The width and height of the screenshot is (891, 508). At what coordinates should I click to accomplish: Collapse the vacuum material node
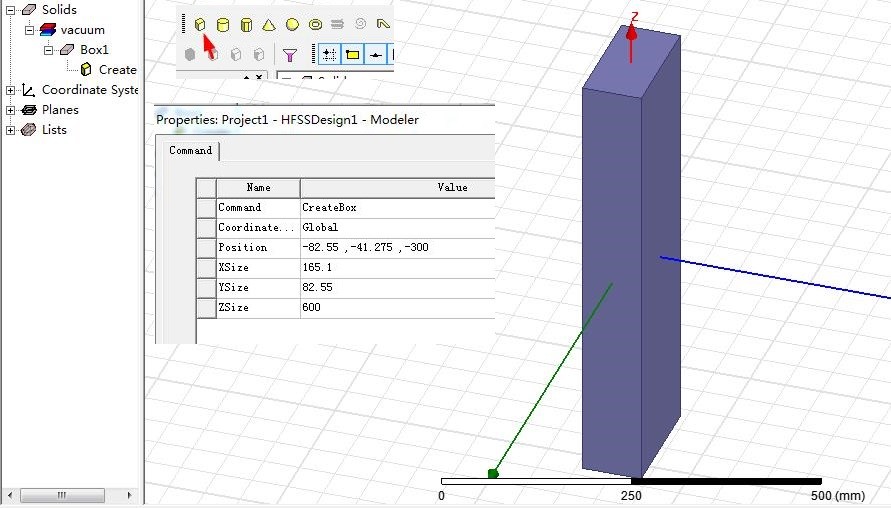tap(30, 30)
